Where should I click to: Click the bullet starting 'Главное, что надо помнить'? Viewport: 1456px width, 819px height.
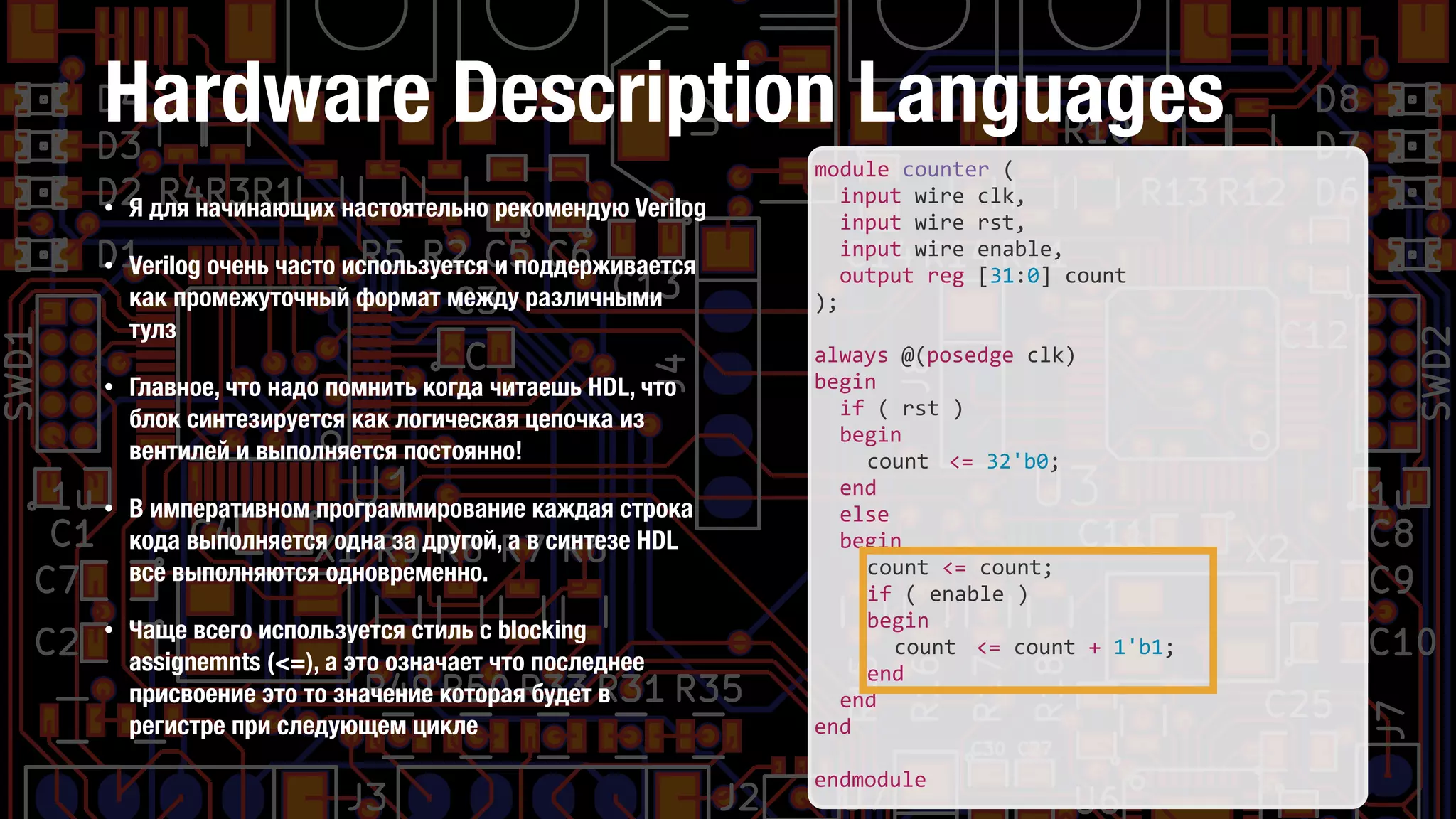pyautogui.click(x=403, y=419)
